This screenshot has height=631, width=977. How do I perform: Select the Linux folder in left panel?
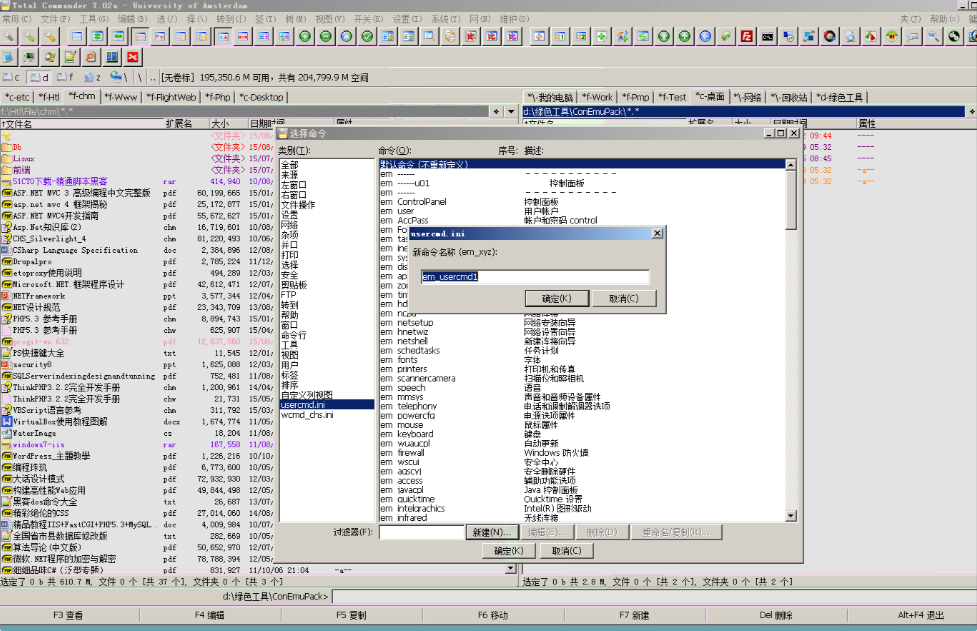click(24, 159)
